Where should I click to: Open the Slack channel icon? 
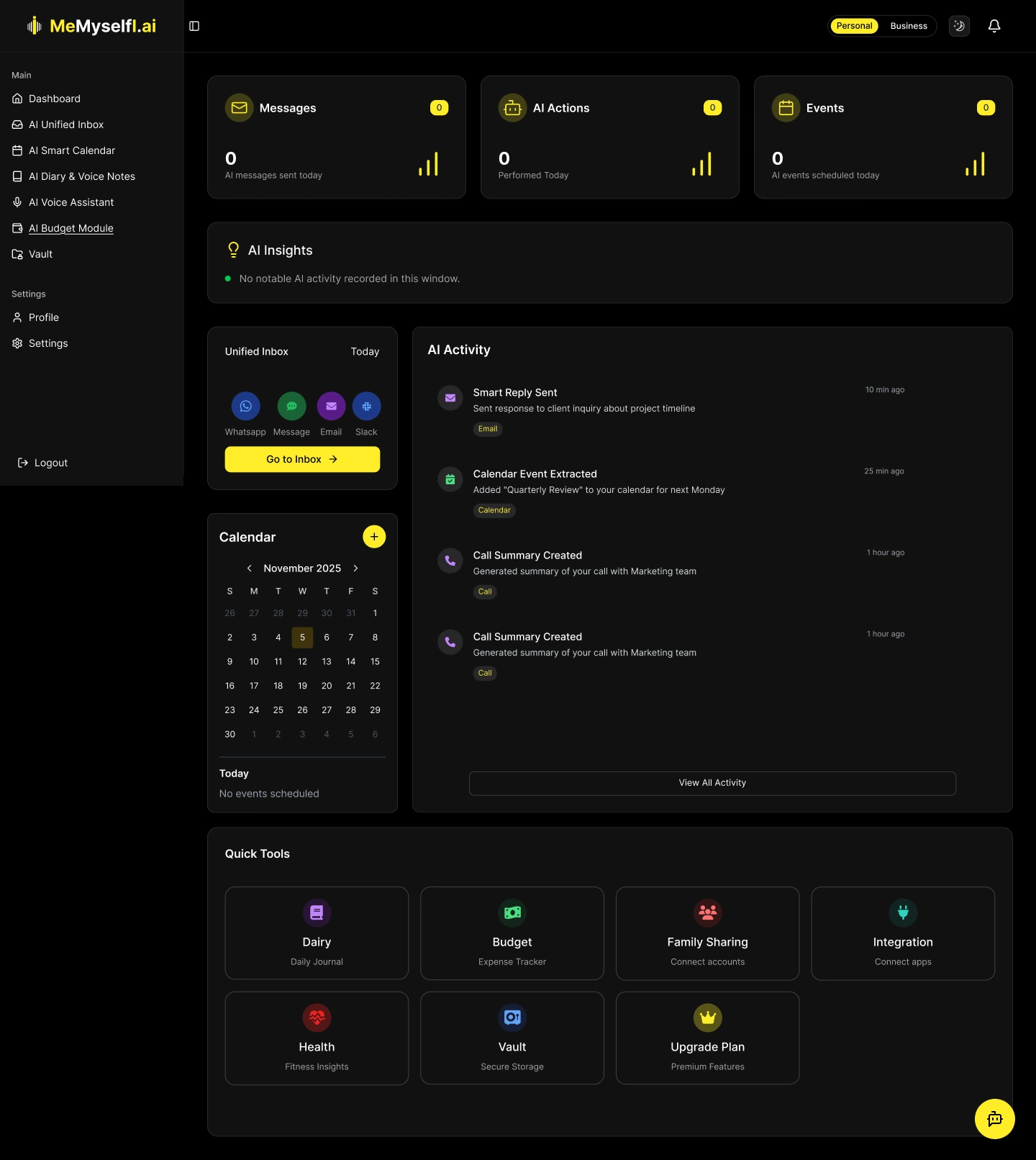366,406
